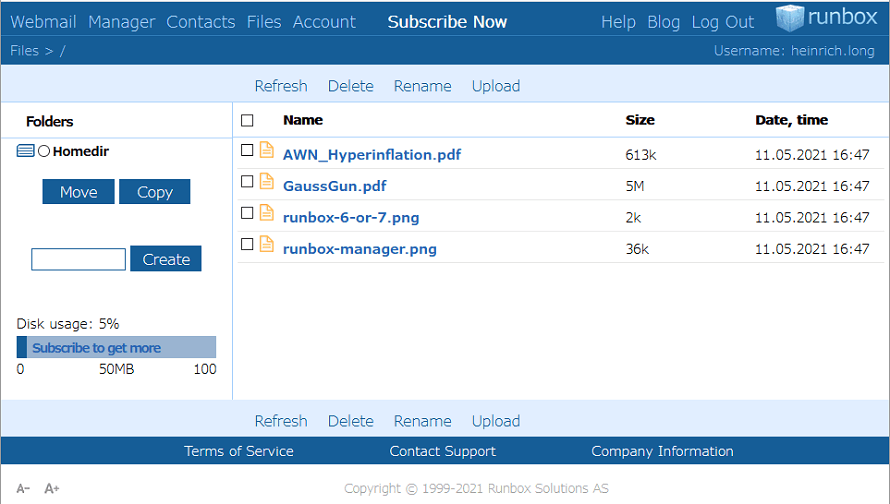The width and height of the screenshot is (890, 504).
Task: Log Out of the account
Action: [723, 22]
